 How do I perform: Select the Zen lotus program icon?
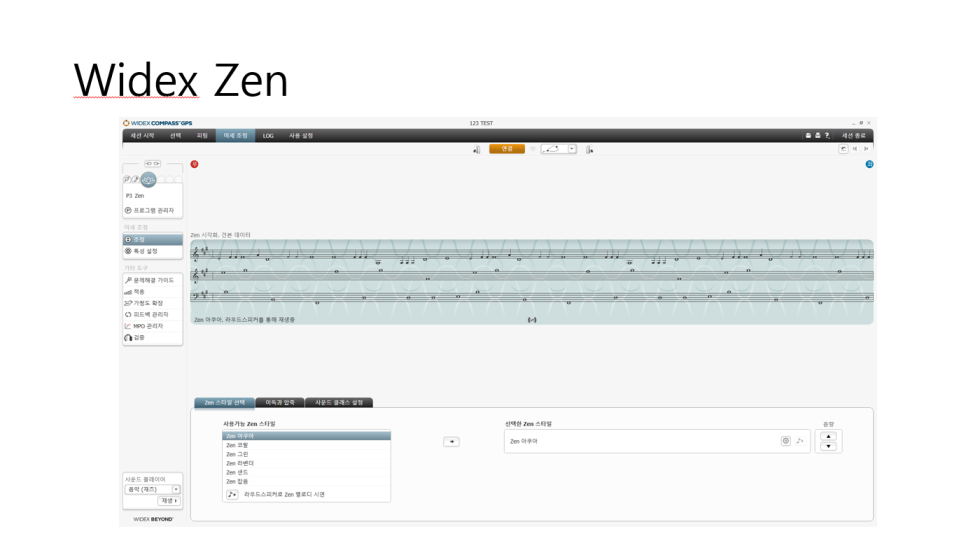tap(148, 180)
